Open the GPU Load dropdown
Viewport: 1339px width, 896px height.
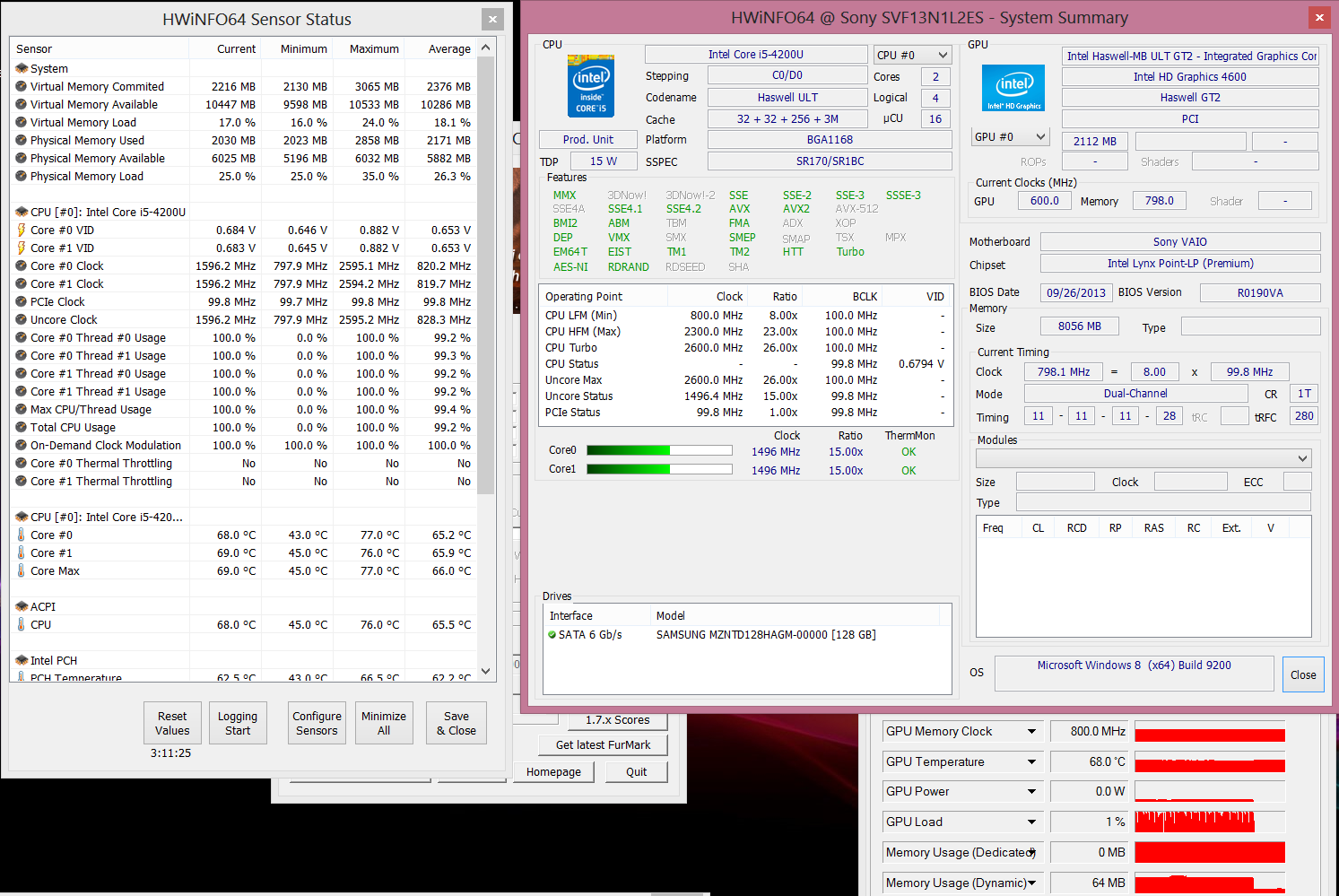[x=1032, y=822]
